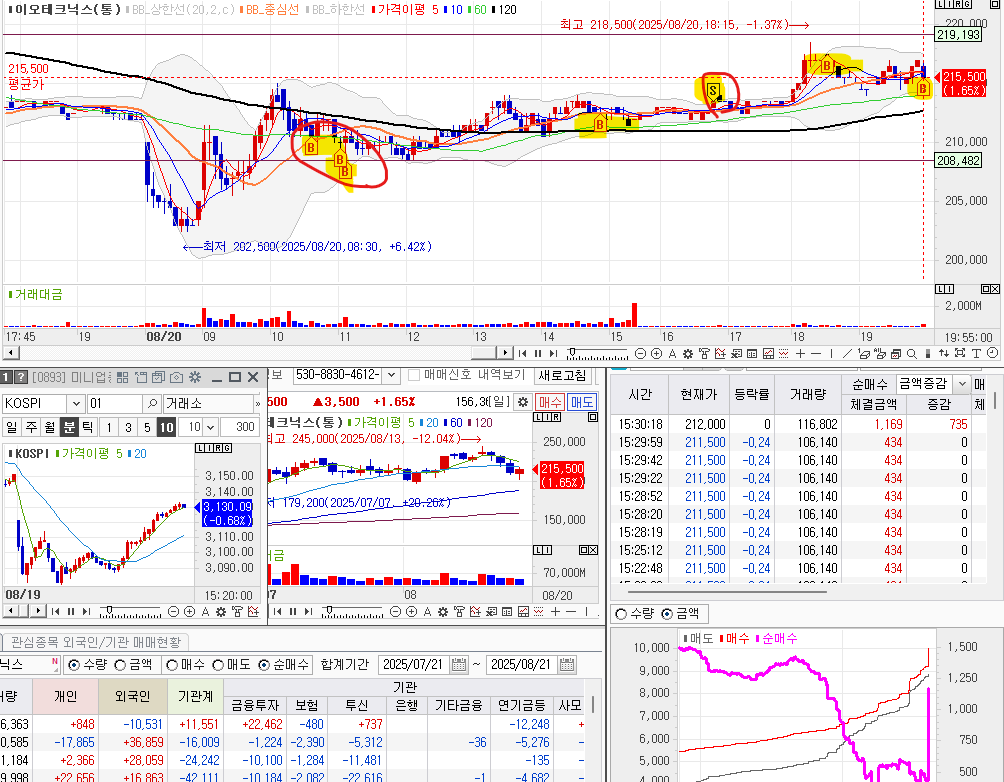The width and height of the screenshot is (1004, 782).
Task: Click the blue 매도 sell button
Action: point(581,402)
